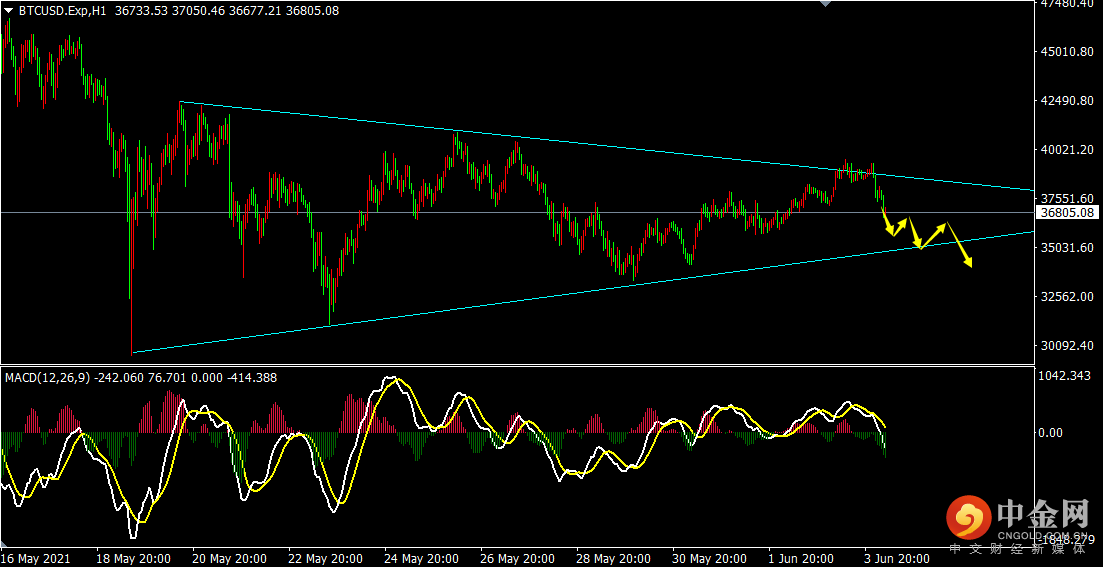Click the 32562.00 price scale label
Viewport: 1103px width, 567px height.
[1069, 296]
